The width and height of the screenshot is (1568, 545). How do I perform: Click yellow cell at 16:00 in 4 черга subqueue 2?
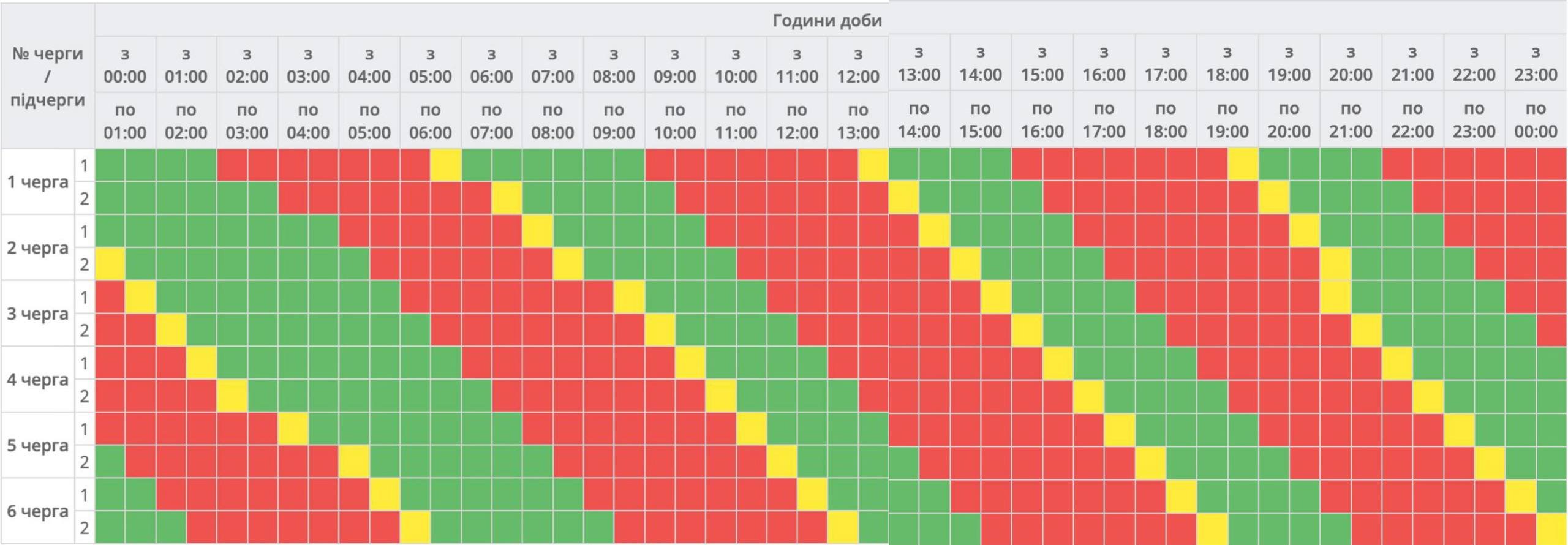(x=1088, y=396)
